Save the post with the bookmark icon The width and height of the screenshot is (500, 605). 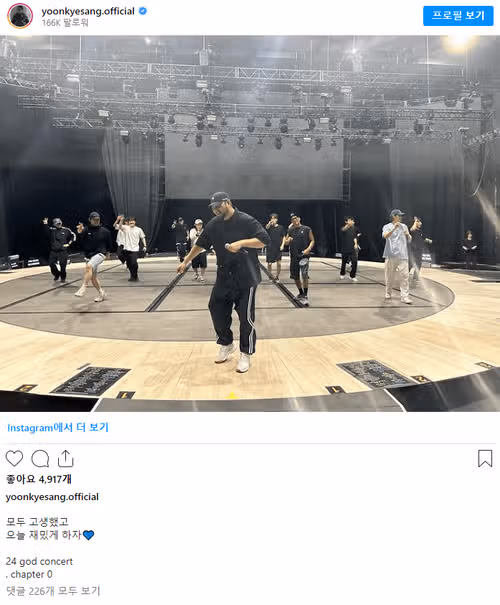[485, 458]
